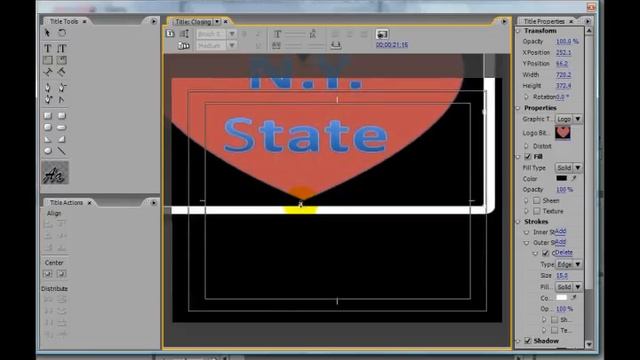Select the Clipped Corner Rectangle tool
Viewport: 640px width, 360px height.
[47, 127]
